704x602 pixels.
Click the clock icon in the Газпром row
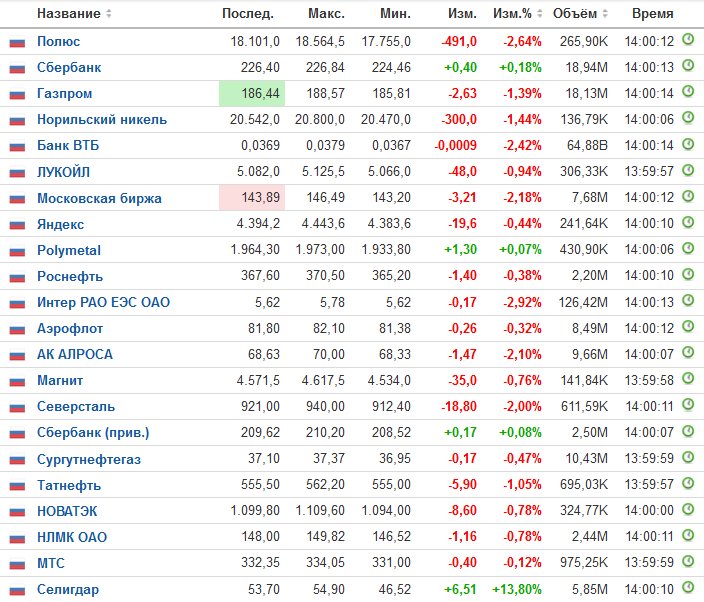(x=688, y=92)
